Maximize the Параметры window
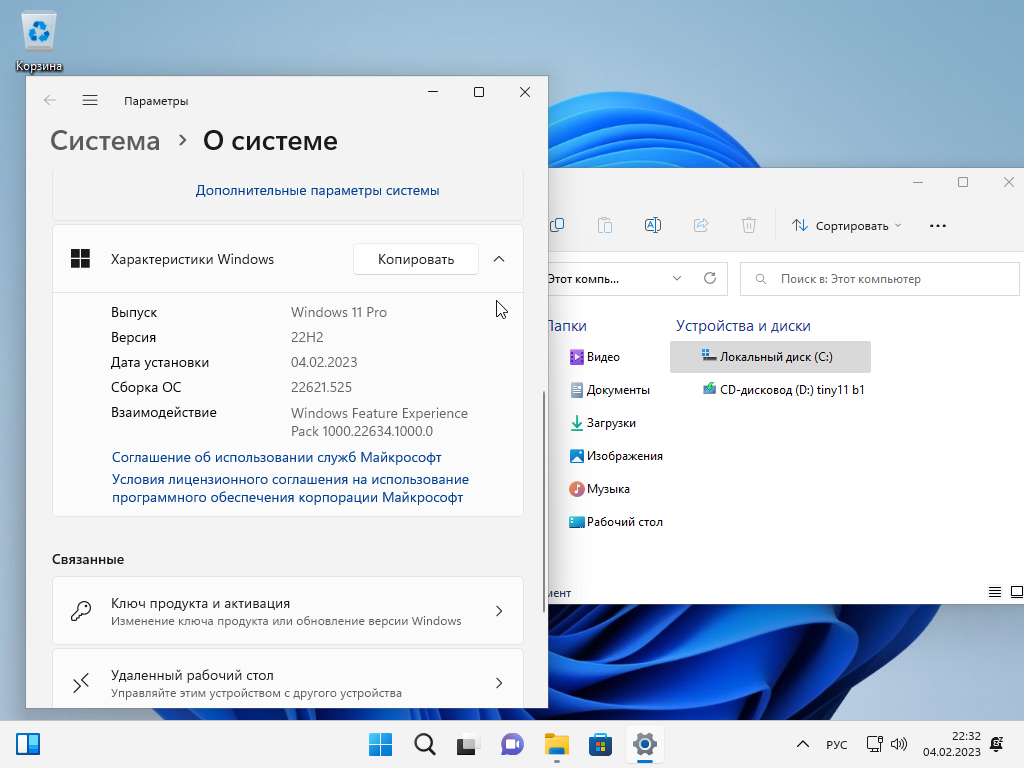Screen dimensions: 1024x768 click(479, 92)
